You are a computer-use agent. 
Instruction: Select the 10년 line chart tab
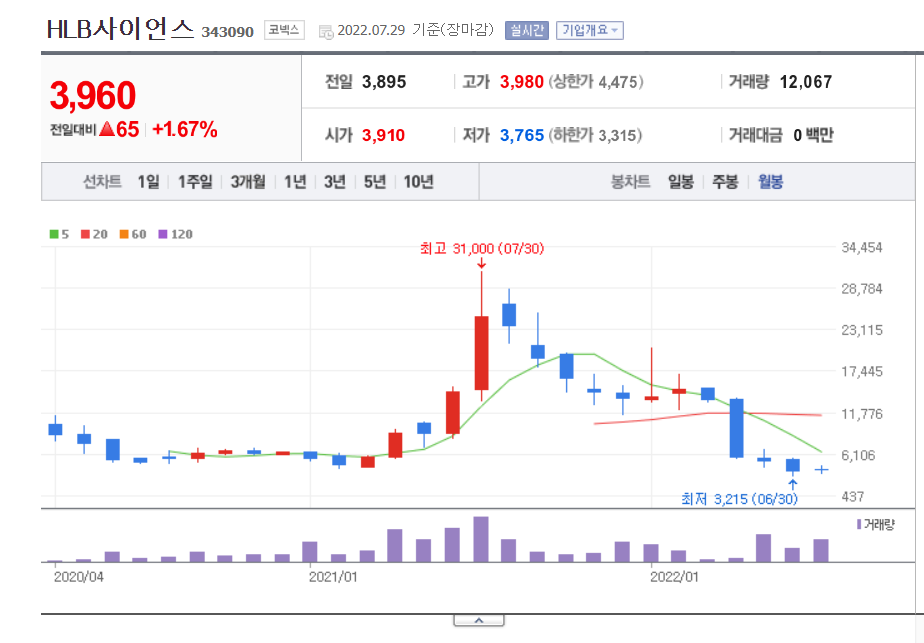(x=418, y=182)
